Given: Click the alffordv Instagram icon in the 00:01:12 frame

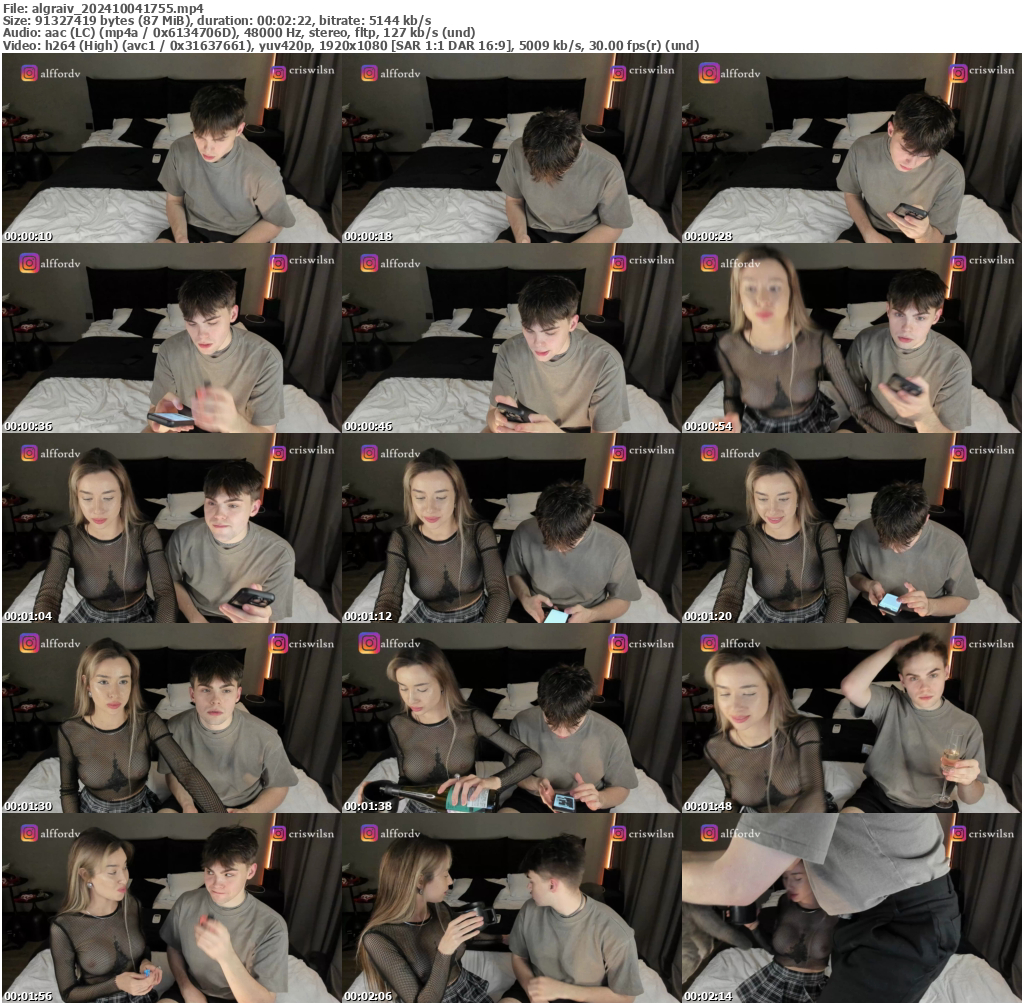Looking at the screenshot, I should click(369, 452).
